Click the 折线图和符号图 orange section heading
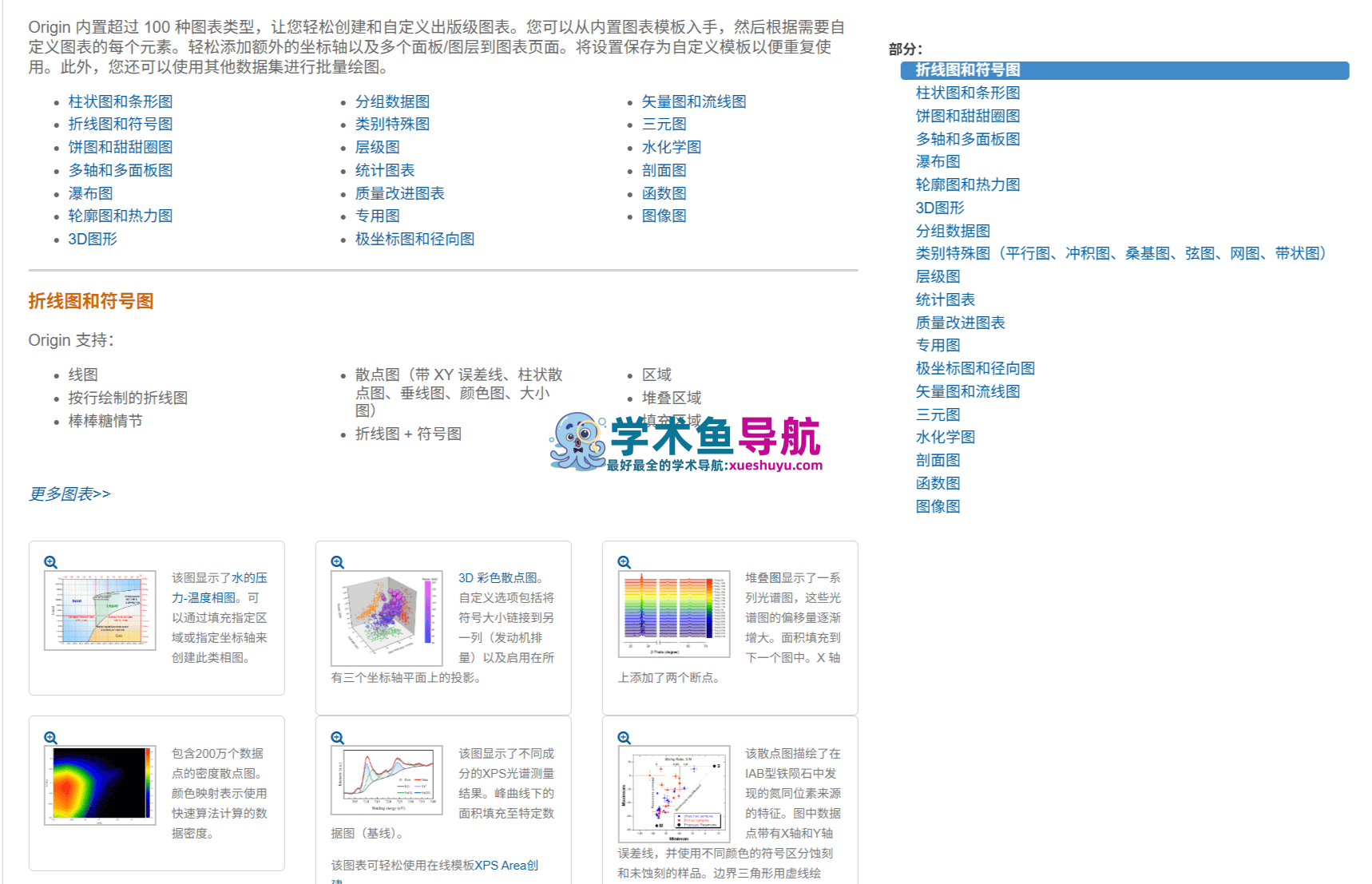 [91, 301]
